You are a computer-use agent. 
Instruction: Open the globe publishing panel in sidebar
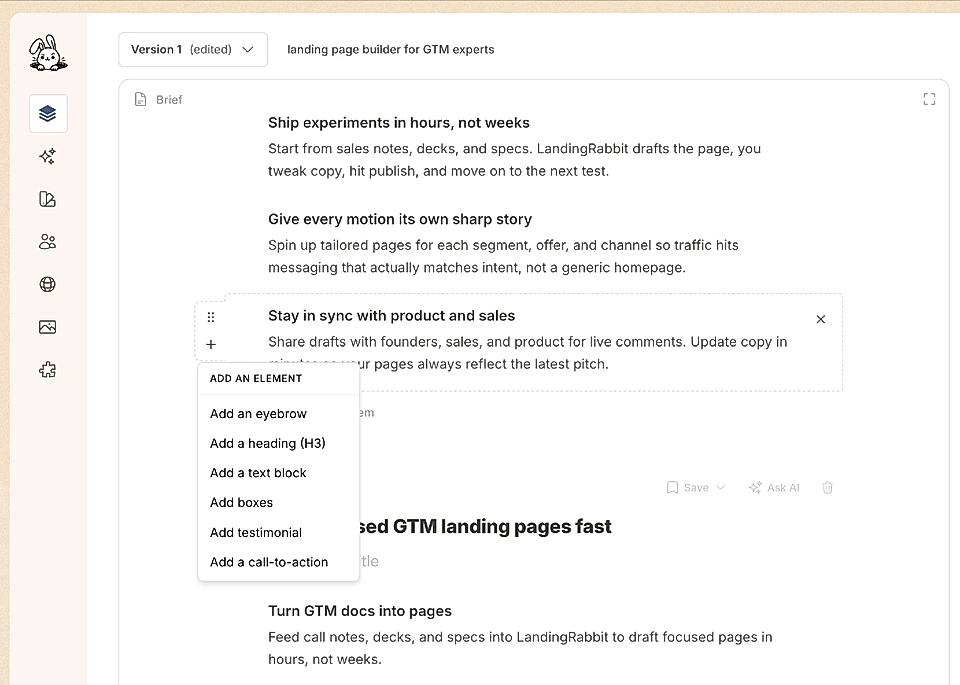pos(47,284)
